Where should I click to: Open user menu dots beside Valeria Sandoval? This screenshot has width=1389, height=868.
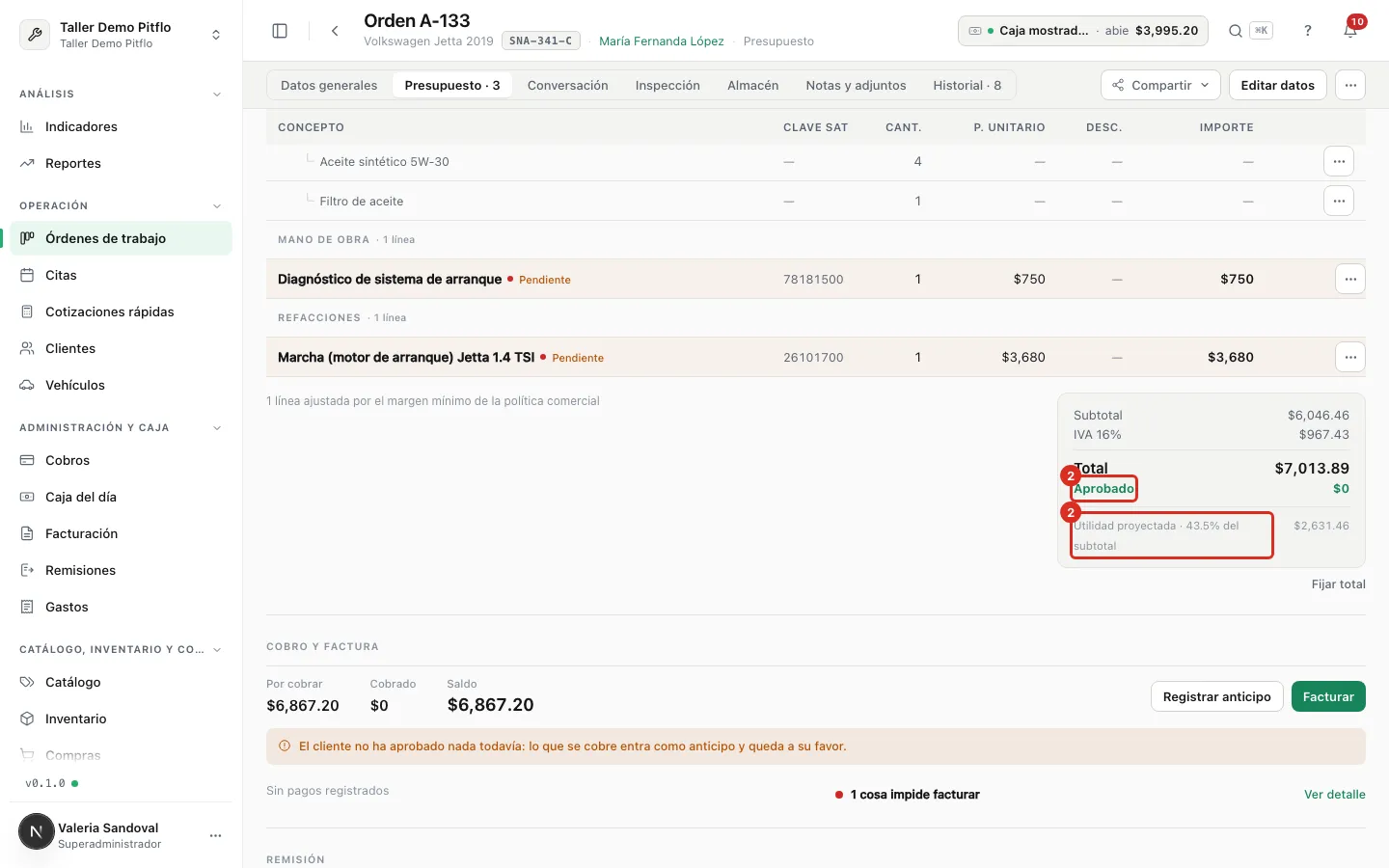[215, 835]
